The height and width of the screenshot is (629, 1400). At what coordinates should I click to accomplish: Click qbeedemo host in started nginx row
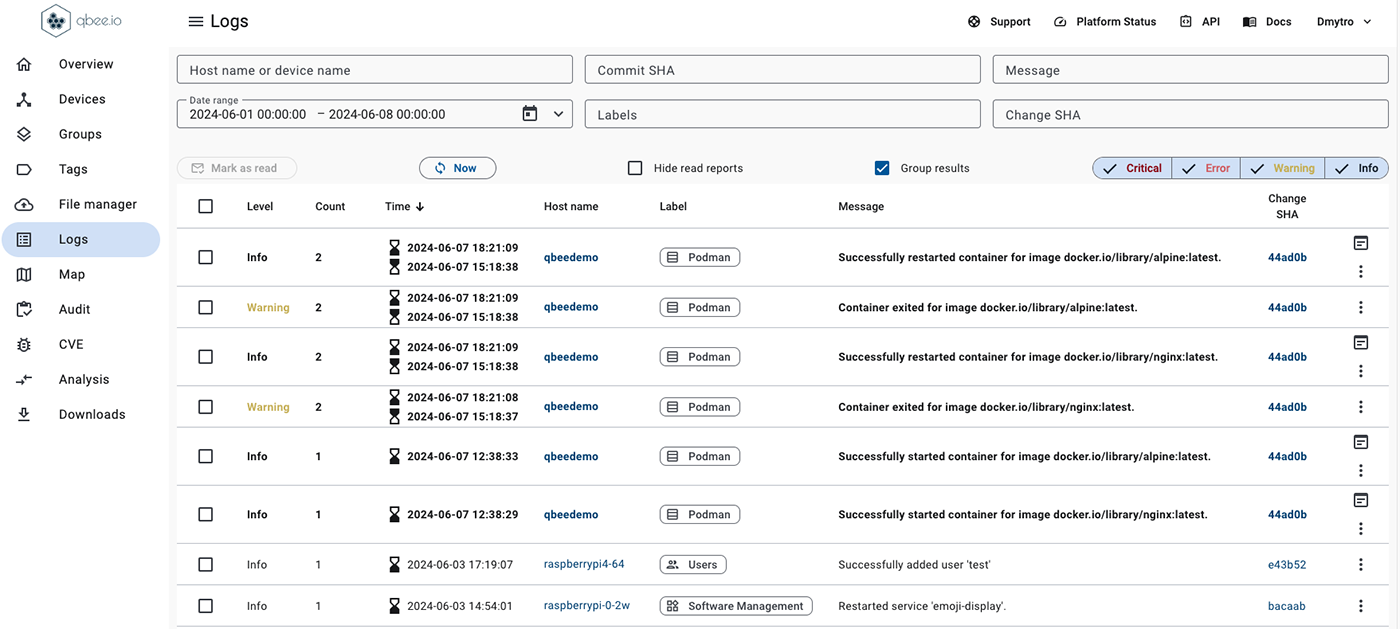pos(571,514)
